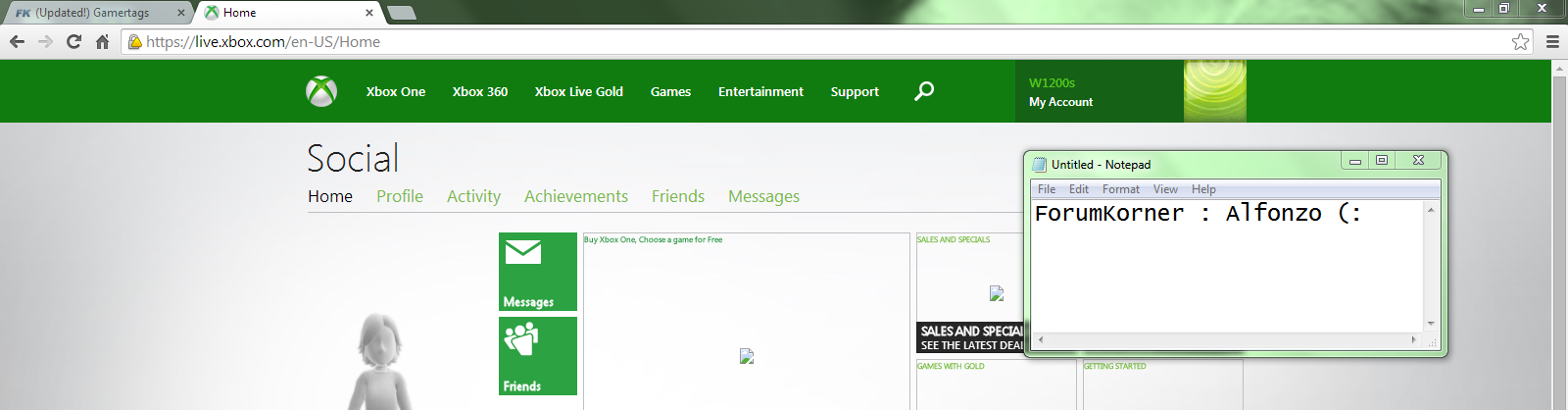This screenshot has width=1568, height=410.
Task: Go to the Friends tab
Action: [x=678, y=196]
